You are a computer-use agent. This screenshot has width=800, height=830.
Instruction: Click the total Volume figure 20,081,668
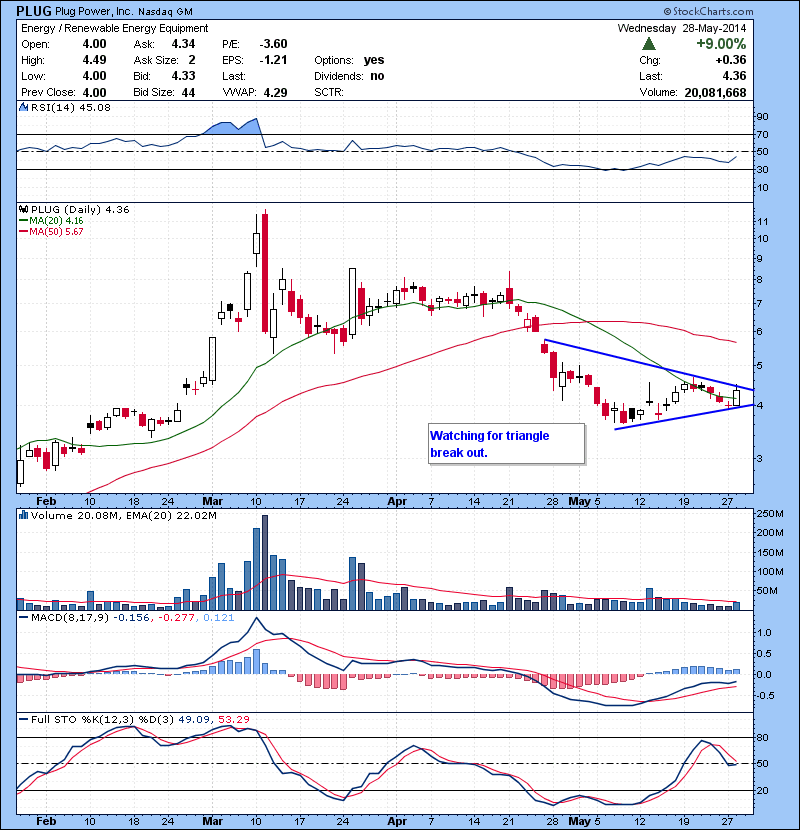(x=715, y=93)
